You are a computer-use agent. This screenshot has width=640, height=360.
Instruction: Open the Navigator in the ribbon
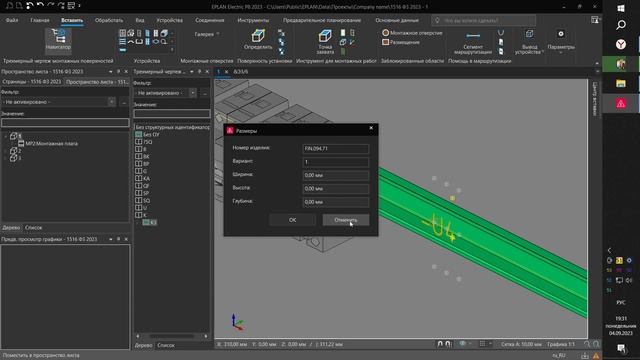click(x=58, y=40)
